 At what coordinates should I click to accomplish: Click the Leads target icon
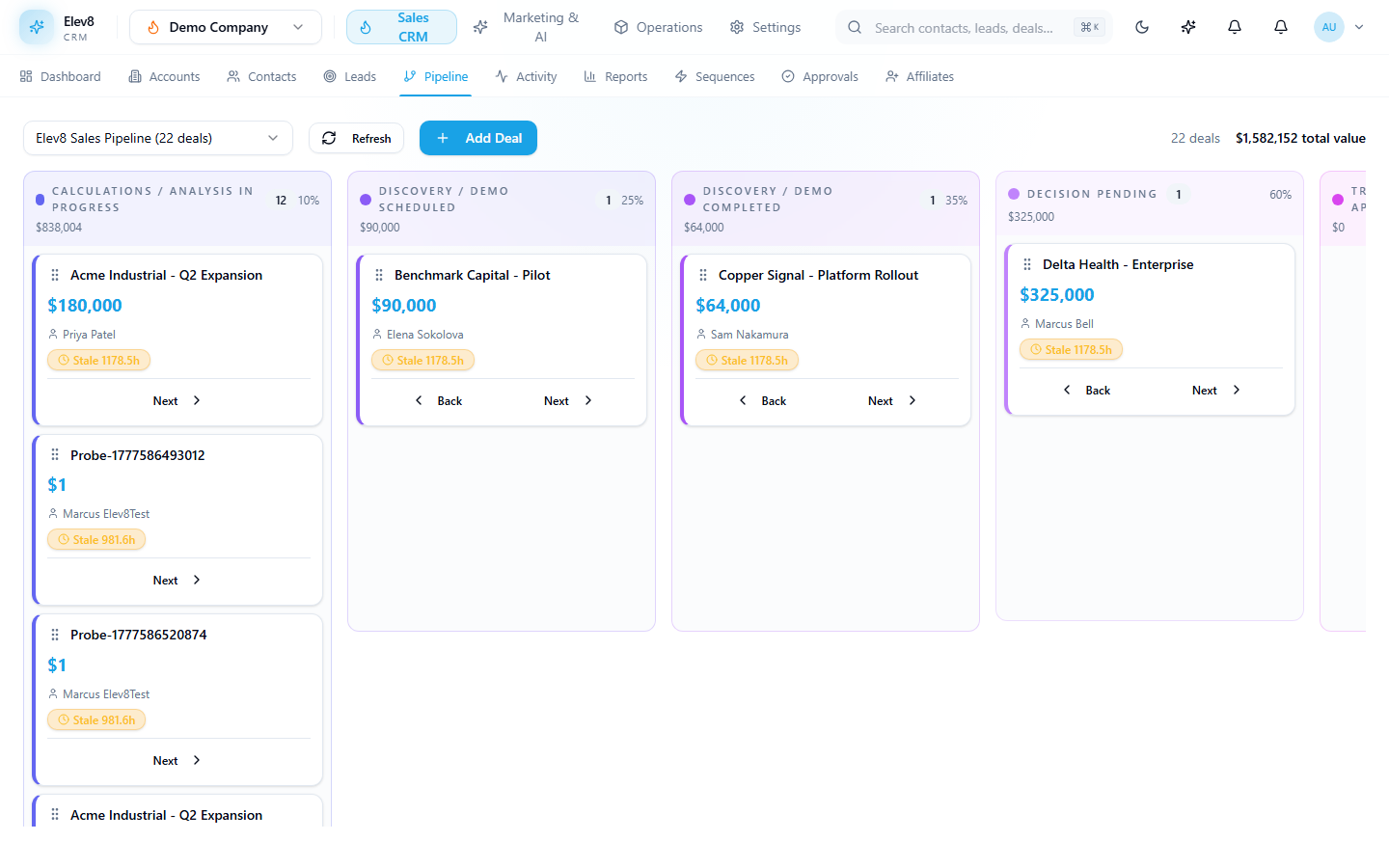click(x=330, y=76)
